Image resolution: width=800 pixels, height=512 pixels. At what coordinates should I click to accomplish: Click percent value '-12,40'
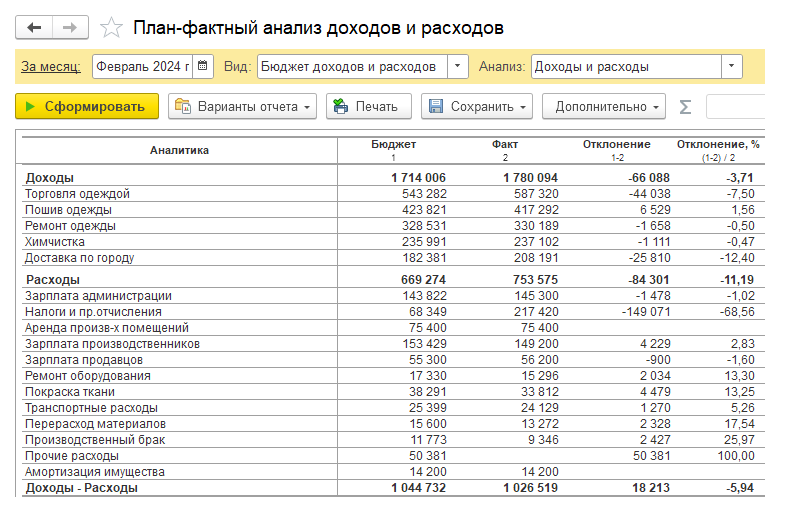[737, 258]
